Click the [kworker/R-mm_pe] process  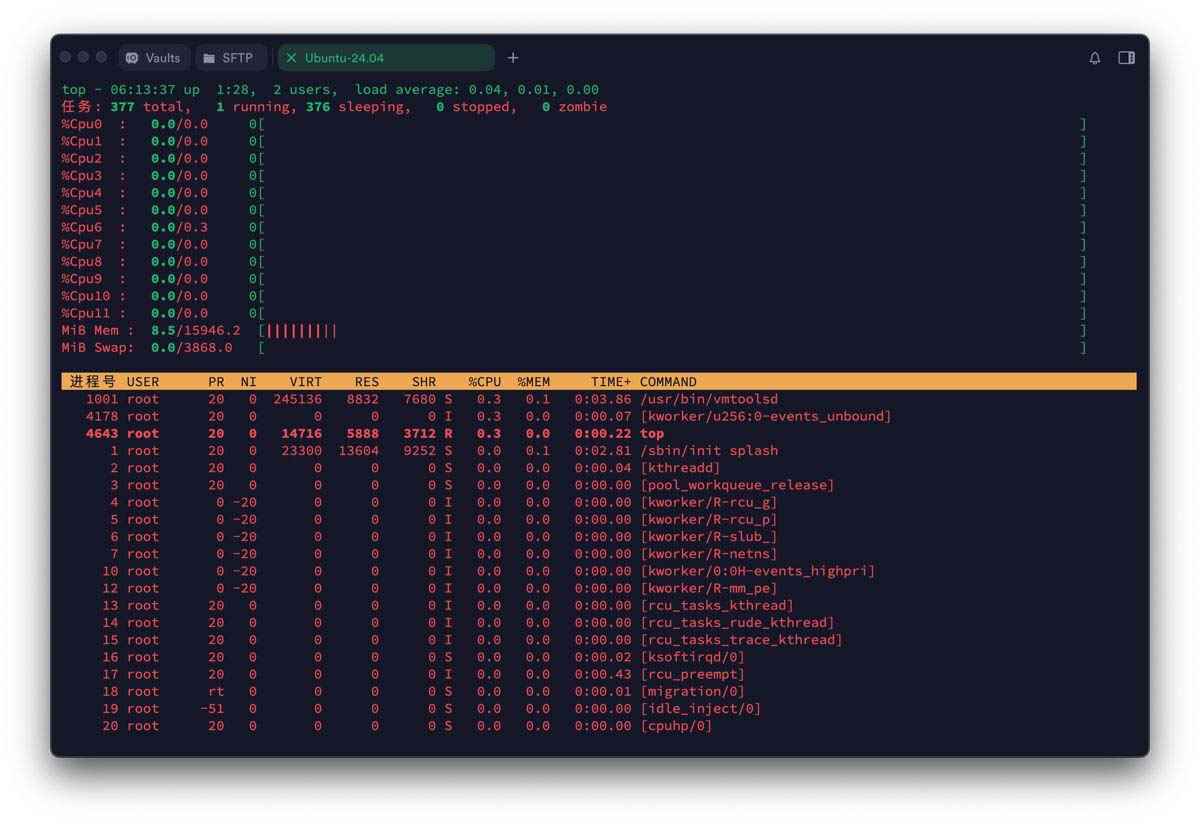pyautogui.click(x=709, y=588)
